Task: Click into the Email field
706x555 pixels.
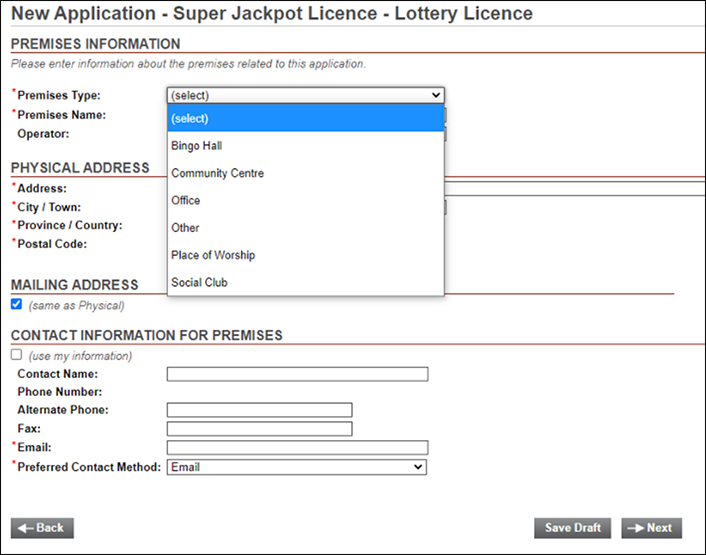Action: [x=297, y=447]
